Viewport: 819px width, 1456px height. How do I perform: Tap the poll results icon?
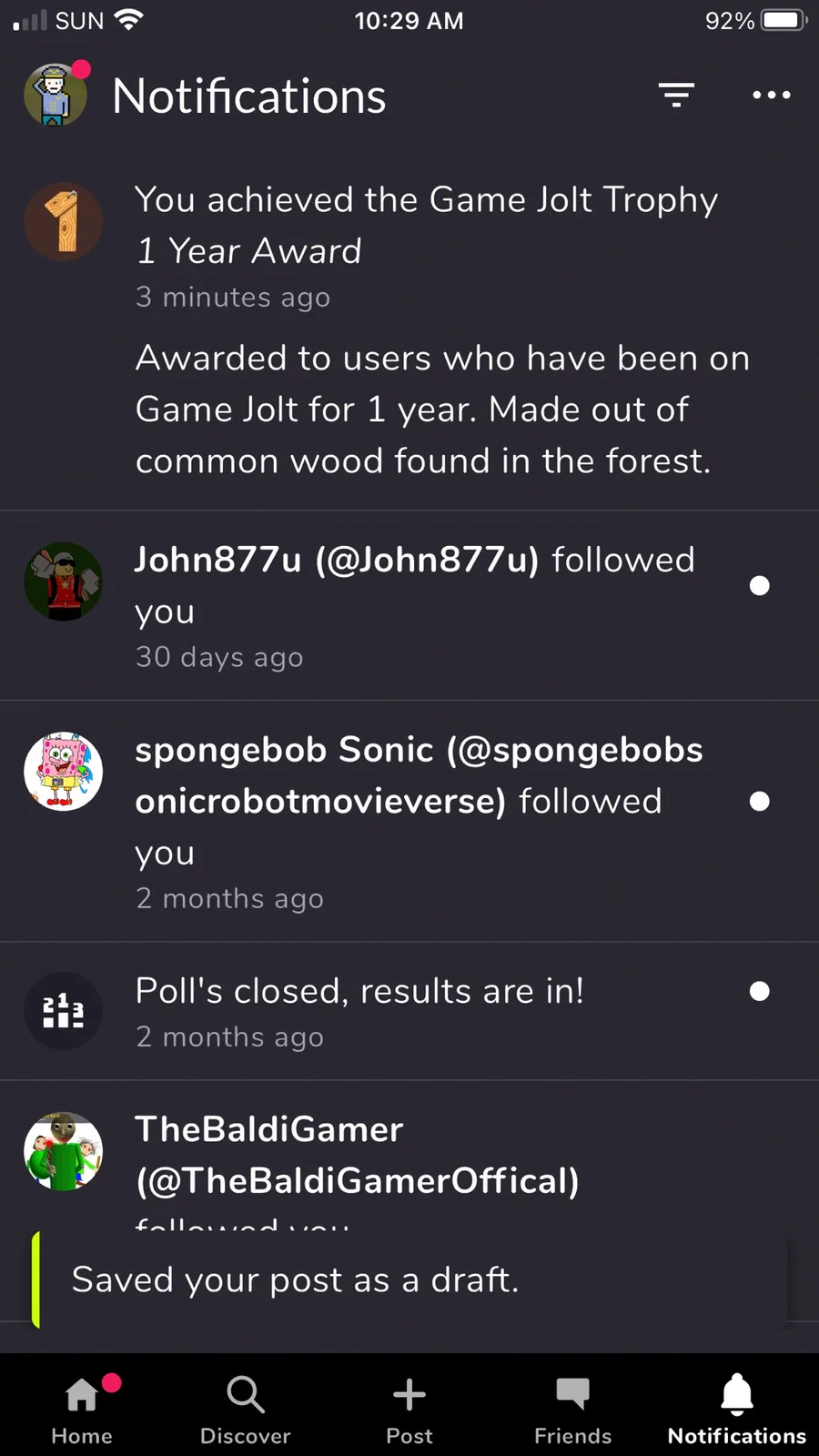click(63, 1011)
